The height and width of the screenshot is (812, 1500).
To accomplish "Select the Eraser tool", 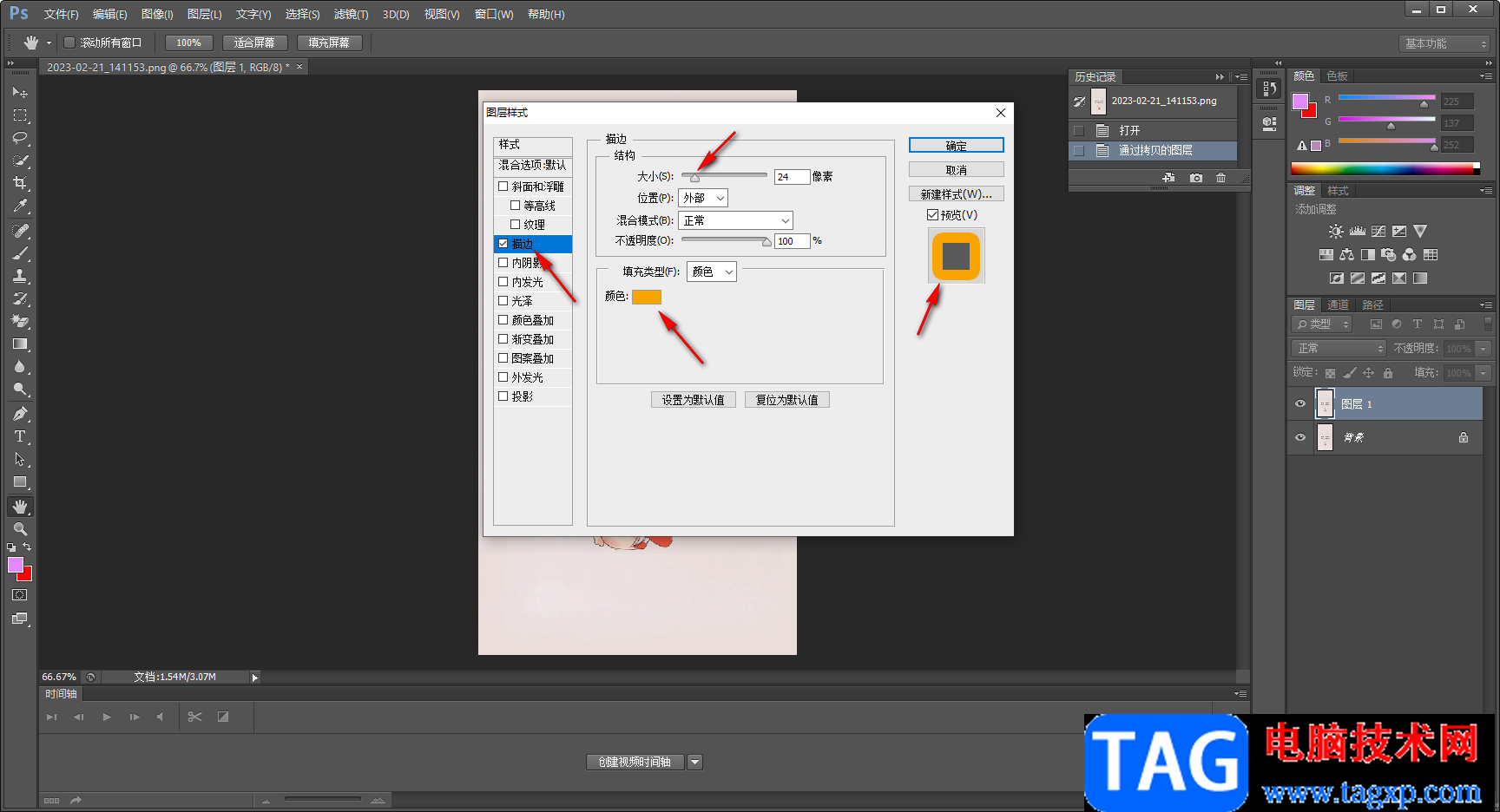I will click(x=20, y=321).
